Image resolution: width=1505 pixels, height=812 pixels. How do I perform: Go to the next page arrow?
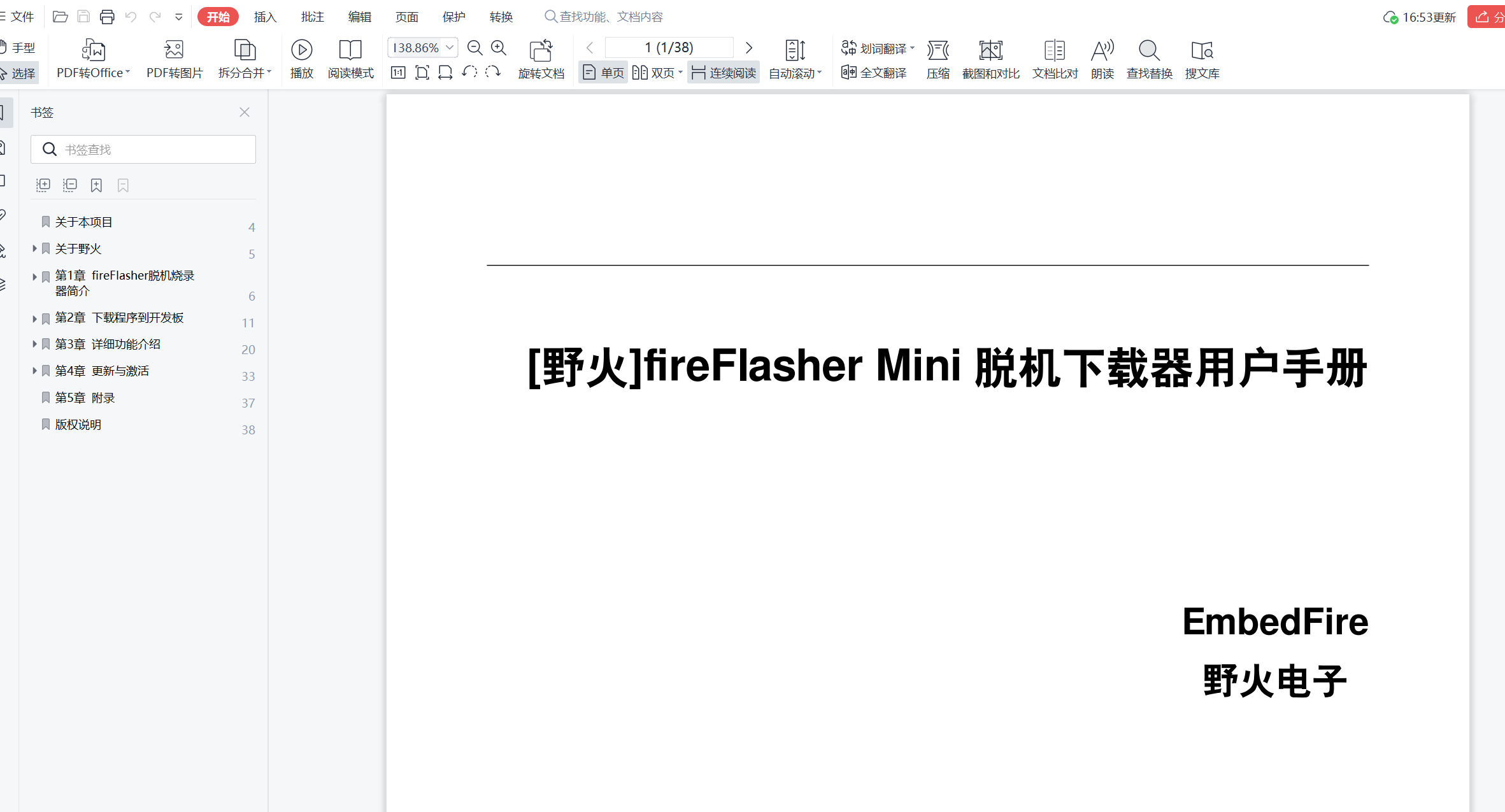(749, 48)
